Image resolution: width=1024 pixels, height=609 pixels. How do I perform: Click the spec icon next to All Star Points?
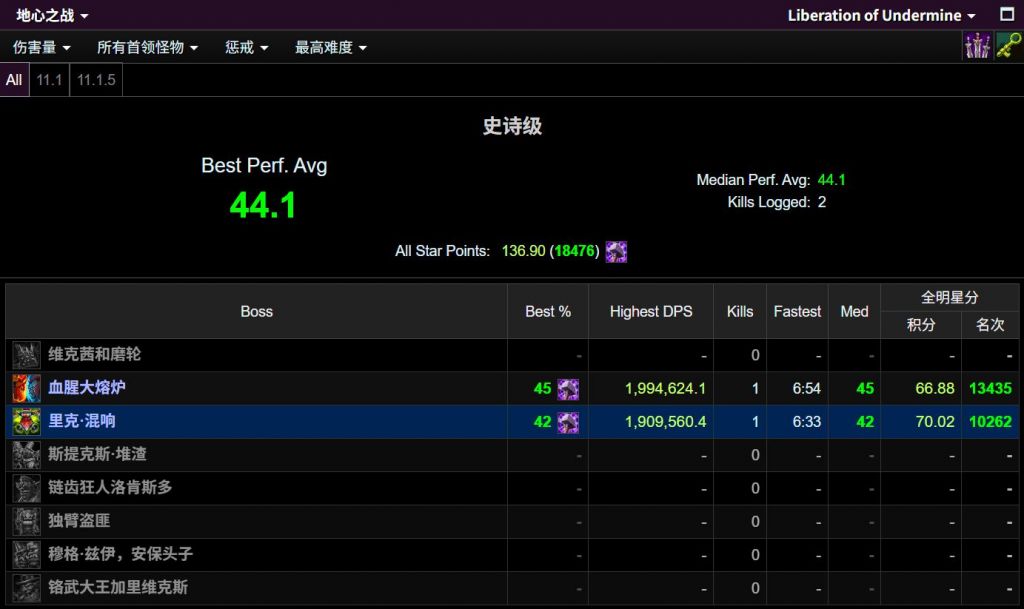(615, 252)
